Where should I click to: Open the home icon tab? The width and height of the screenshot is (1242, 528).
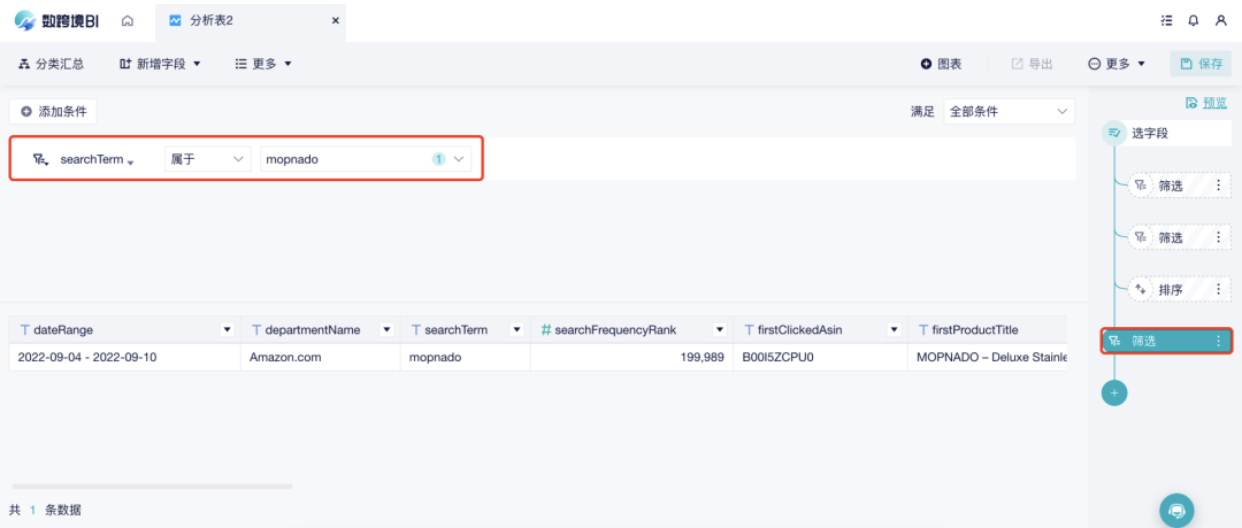(127, 20)
